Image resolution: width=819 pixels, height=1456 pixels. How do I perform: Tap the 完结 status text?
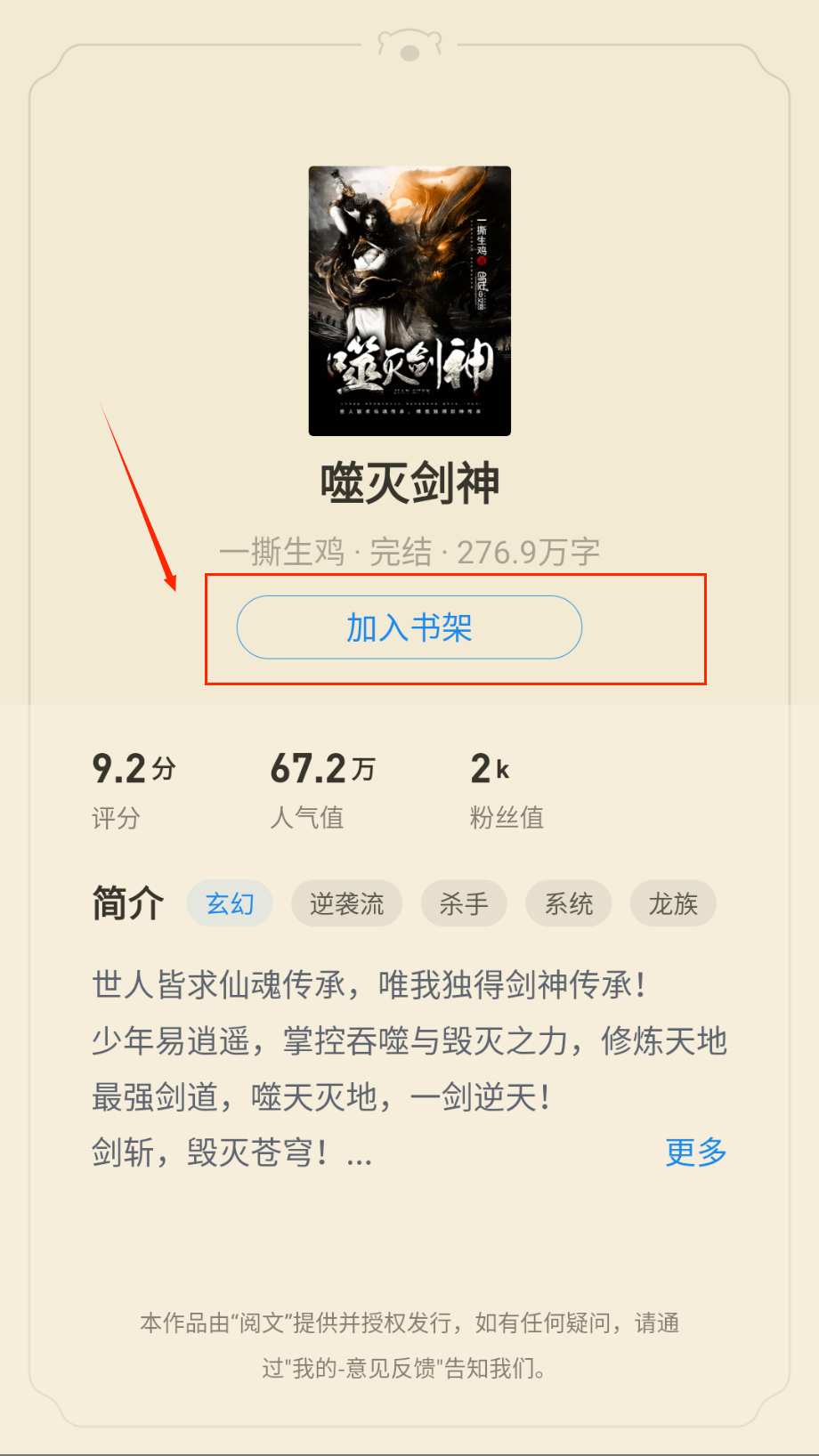click(x=401, y=552)
